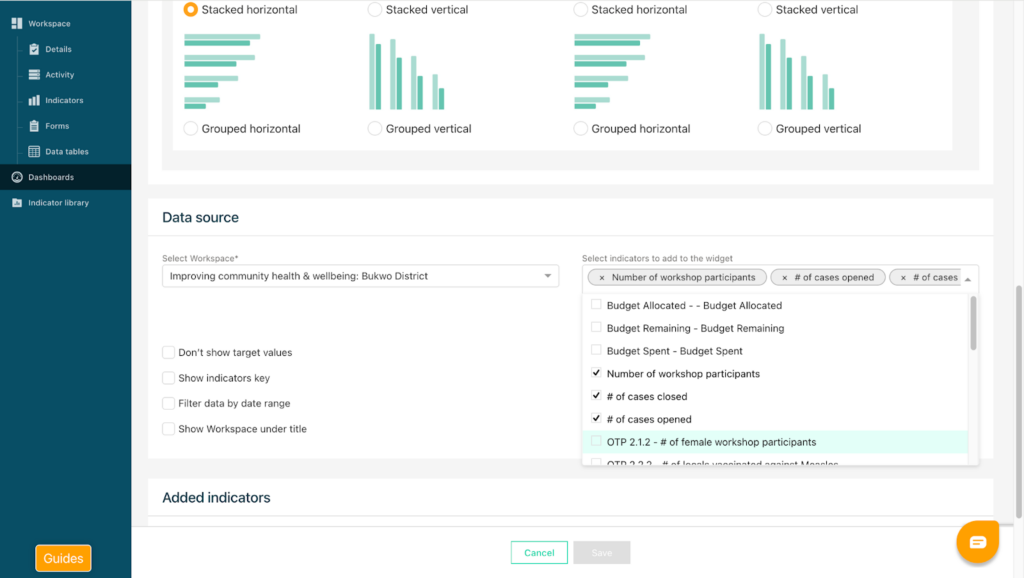The width and height of the screenshot is (1024, 578).
Task: Uncheck # of cases closed indicator
Action: [x=596, y=396]
